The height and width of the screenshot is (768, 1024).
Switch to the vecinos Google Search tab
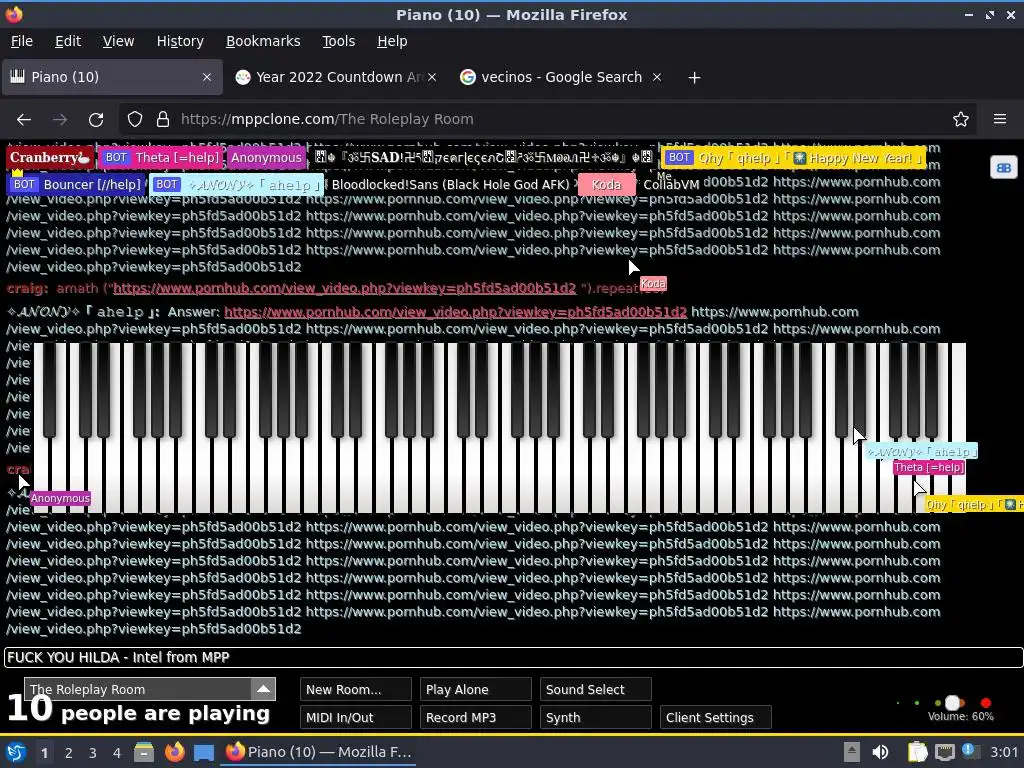pyautogui.click(x=560, y=77)
